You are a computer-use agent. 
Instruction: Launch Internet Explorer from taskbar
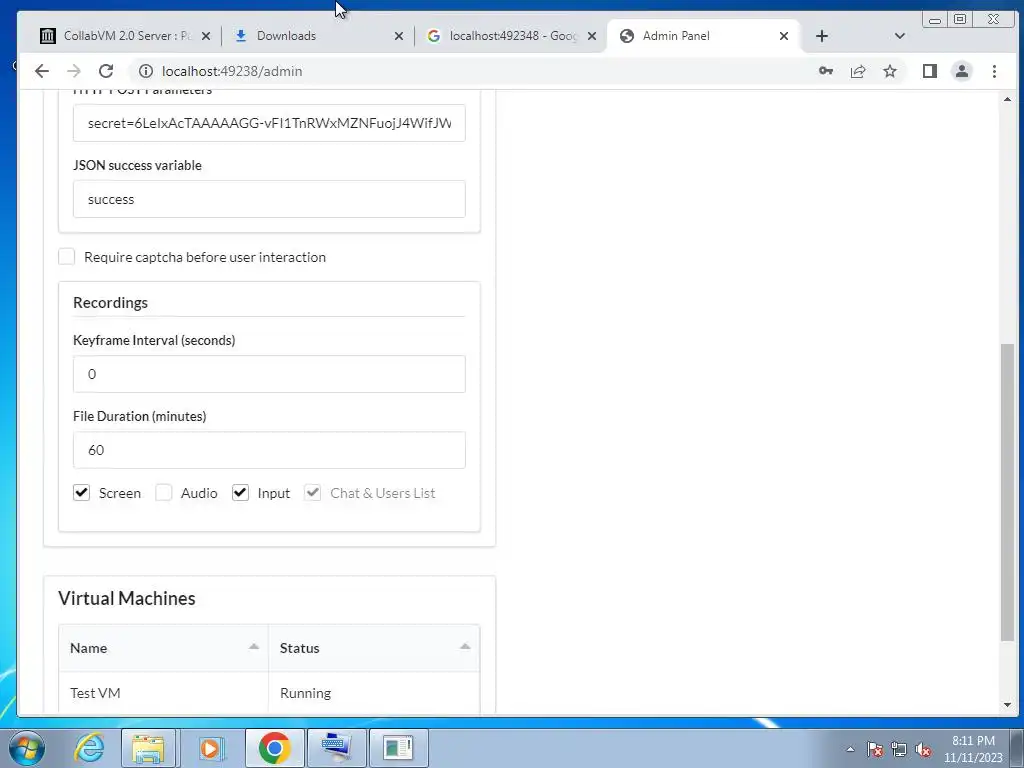pyautogui.click(x=89, y=748)
